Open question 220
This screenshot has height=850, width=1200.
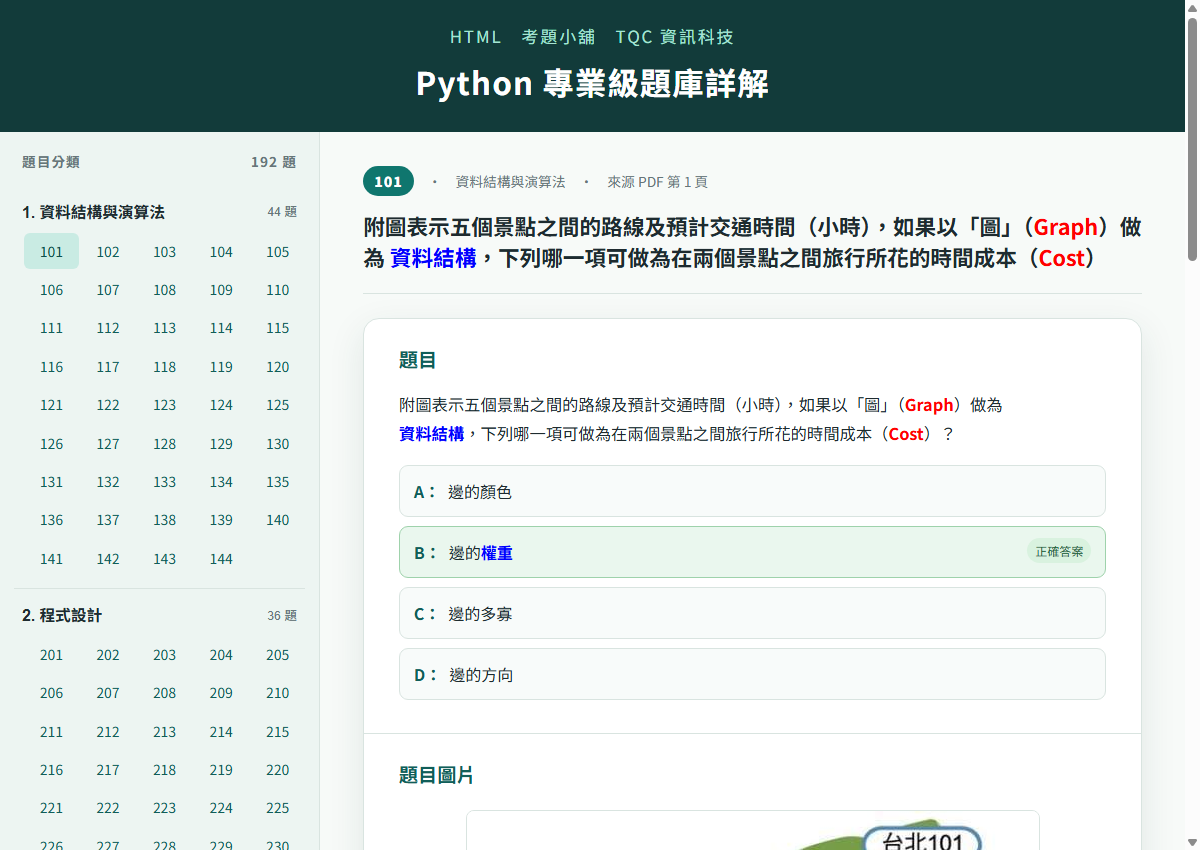click(278, 770)
